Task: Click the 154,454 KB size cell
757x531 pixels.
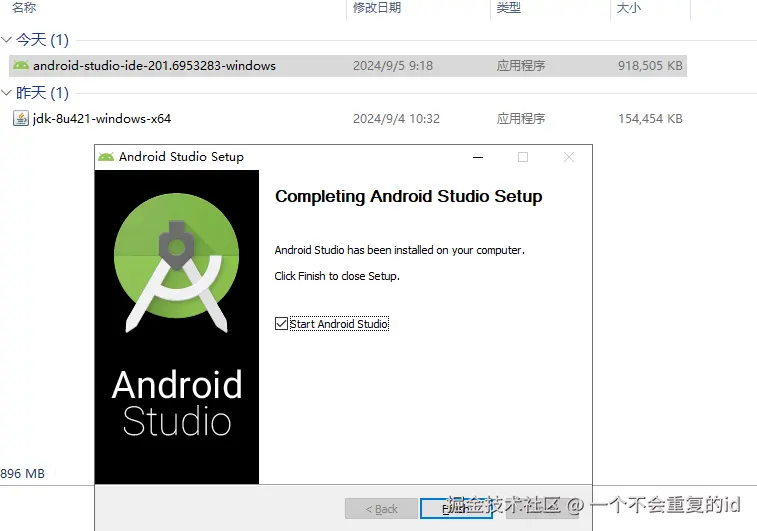Action: pyautogui.click(x=650, y=119)
